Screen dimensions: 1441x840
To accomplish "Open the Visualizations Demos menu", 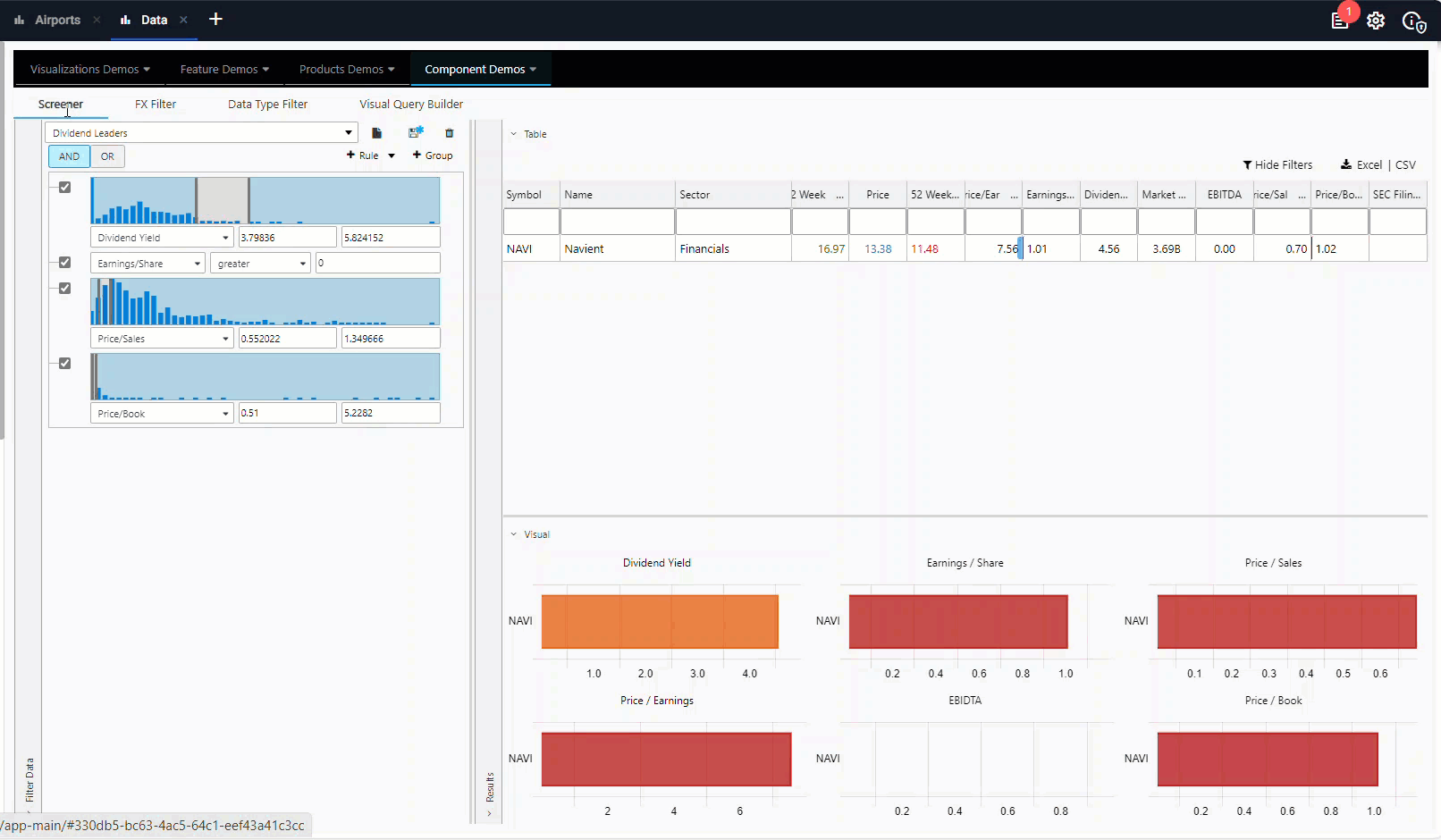I will pyautogui.click(x=89, y=70).
